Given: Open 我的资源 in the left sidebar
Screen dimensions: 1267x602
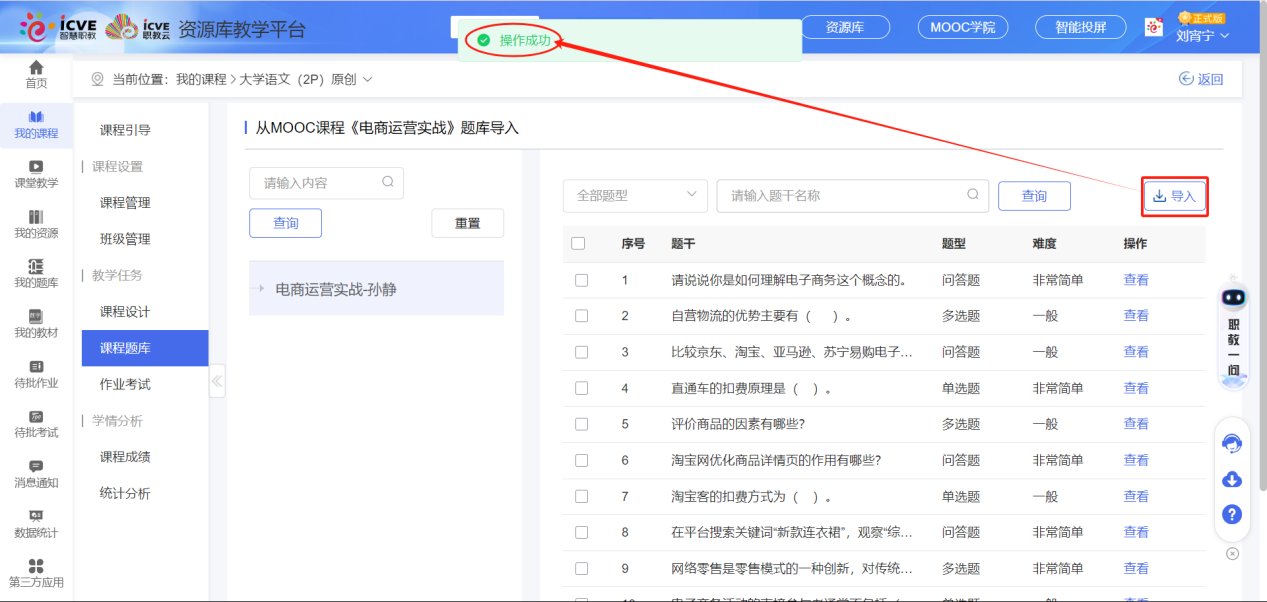Looking at the screenshot, I should [36, 224].
